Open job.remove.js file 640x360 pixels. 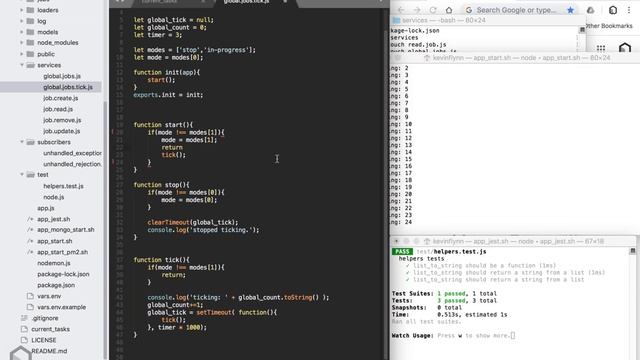(62, 120)
